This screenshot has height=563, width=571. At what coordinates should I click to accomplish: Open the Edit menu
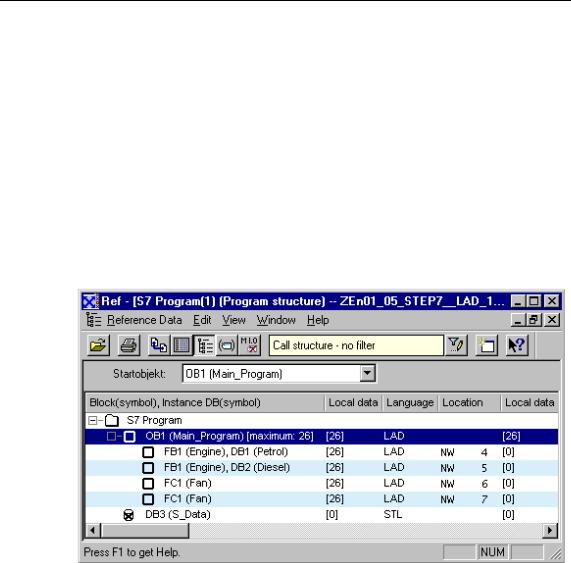point(202,320)
